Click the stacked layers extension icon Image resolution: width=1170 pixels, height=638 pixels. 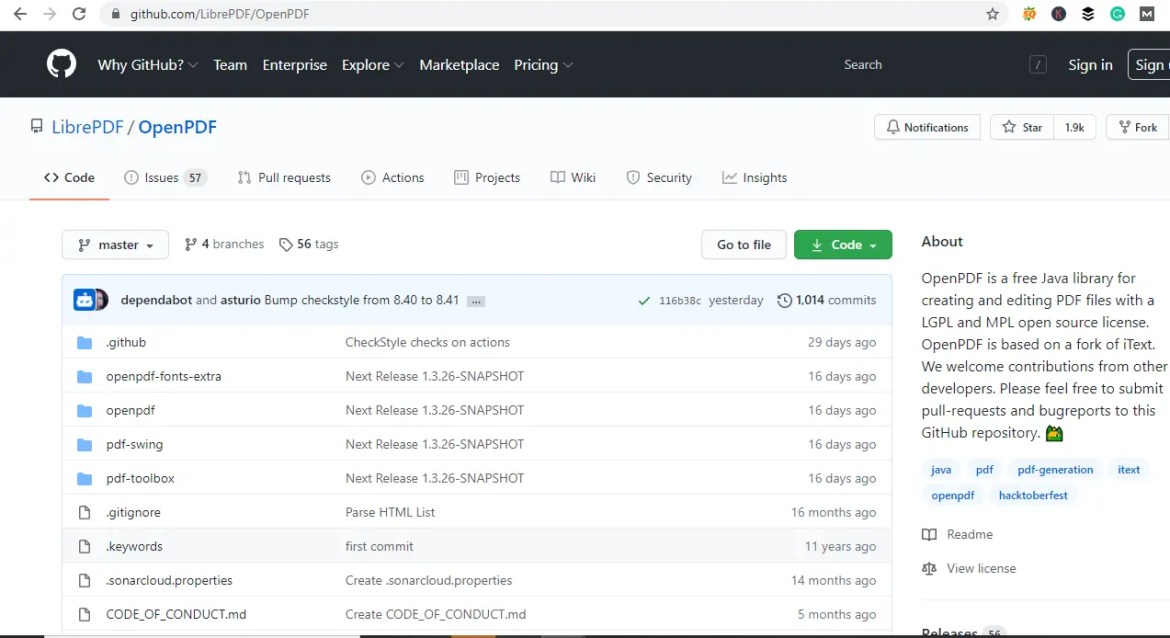click(x=1088, y=13)
